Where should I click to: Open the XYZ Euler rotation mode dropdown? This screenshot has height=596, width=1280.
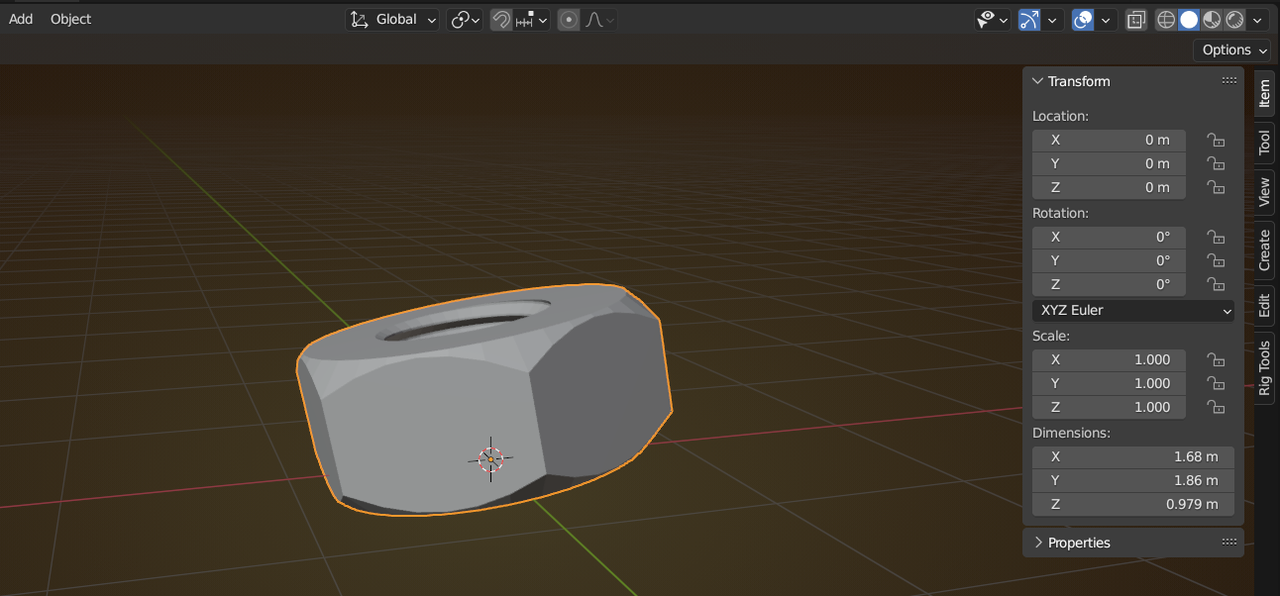(x=1133, y=311)
